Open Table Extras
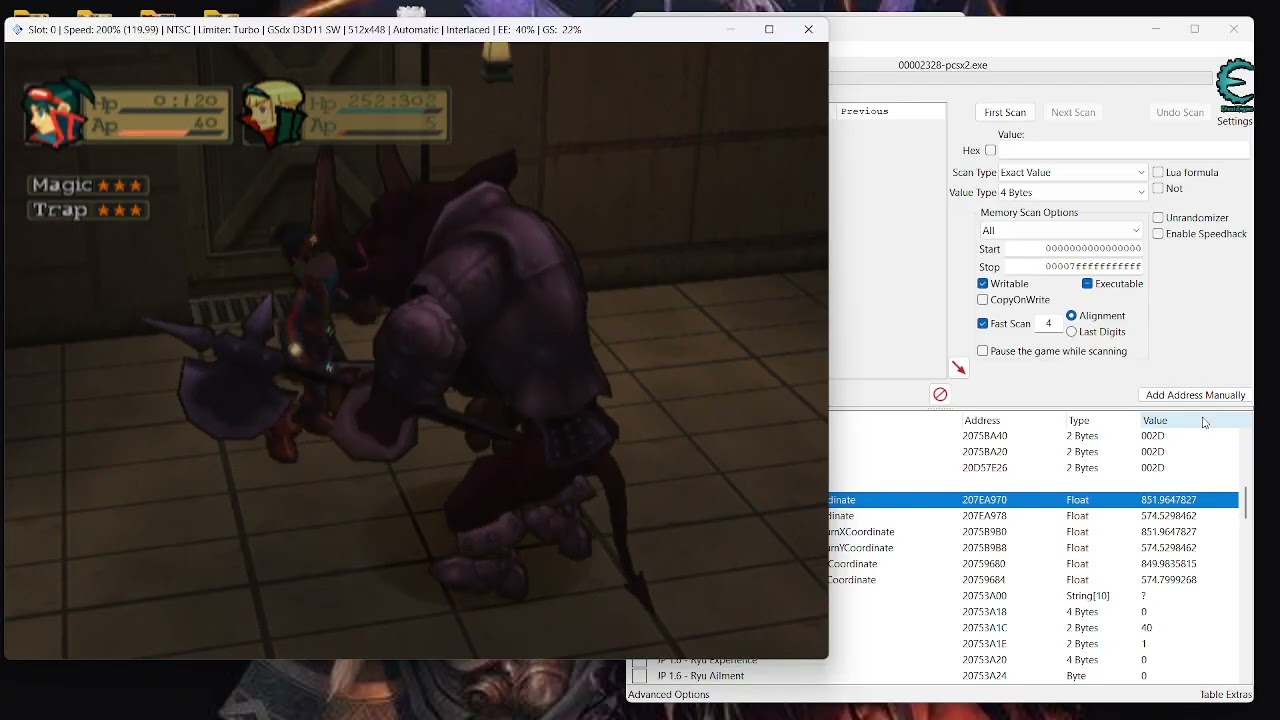The width and height of the screenshot is (1280, 720). [1225, 694]
